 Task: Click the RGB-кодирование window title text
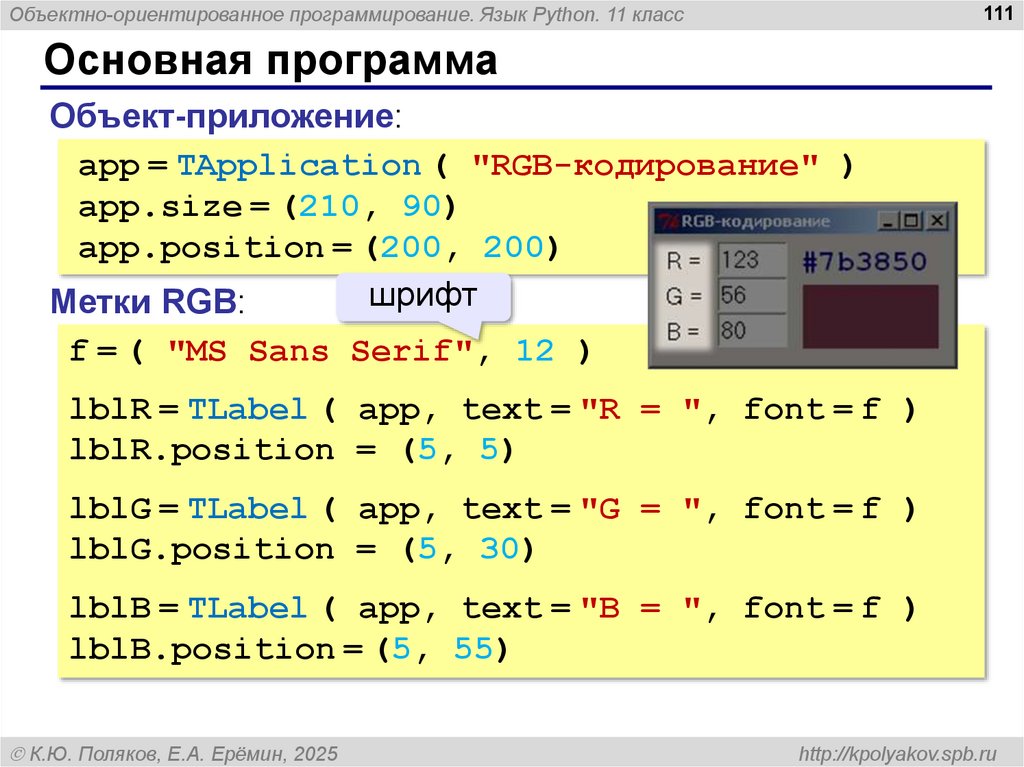(x=756, y=222)
